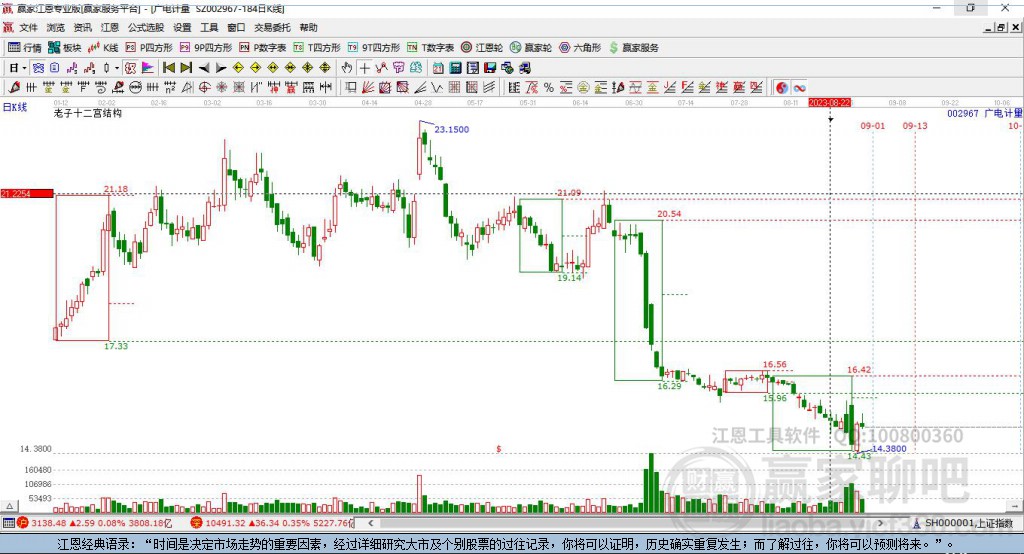Click the up triangle at volume panel left

(x=9, y=506)
